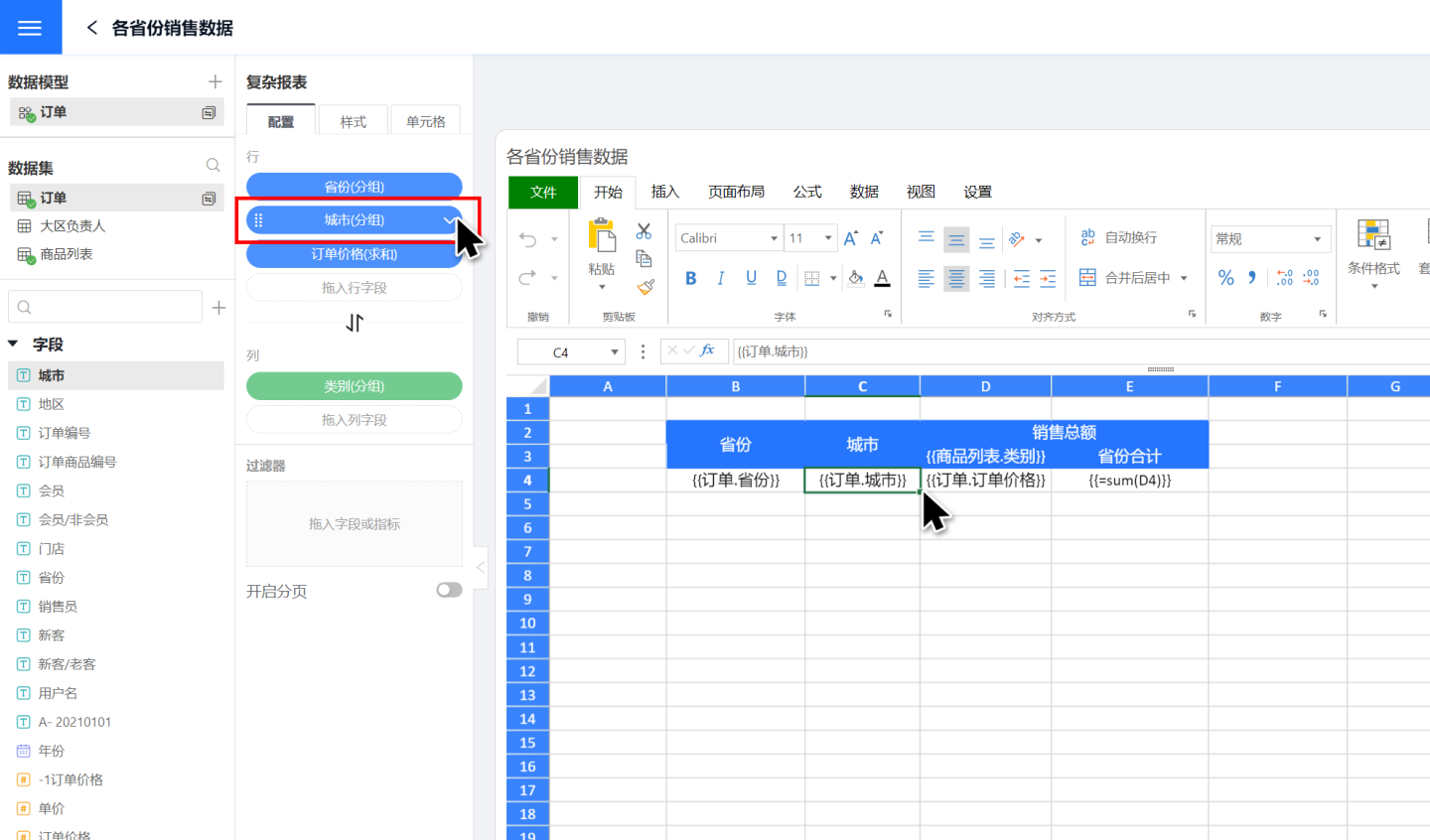Apply percent number format
Screen dimensions: 1430x840
(1226, 278)
